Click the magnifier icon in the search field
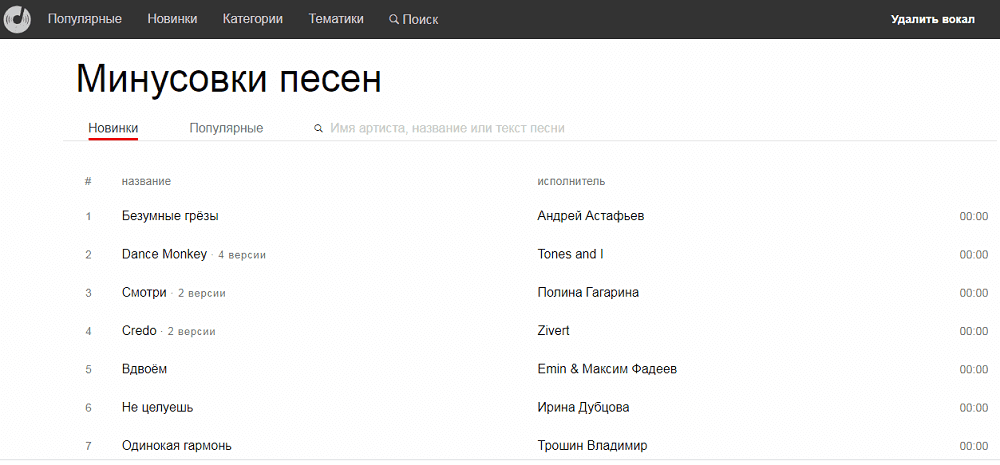Image resolution: width=1000 pixels, height=465 pixels. point(318,129)
